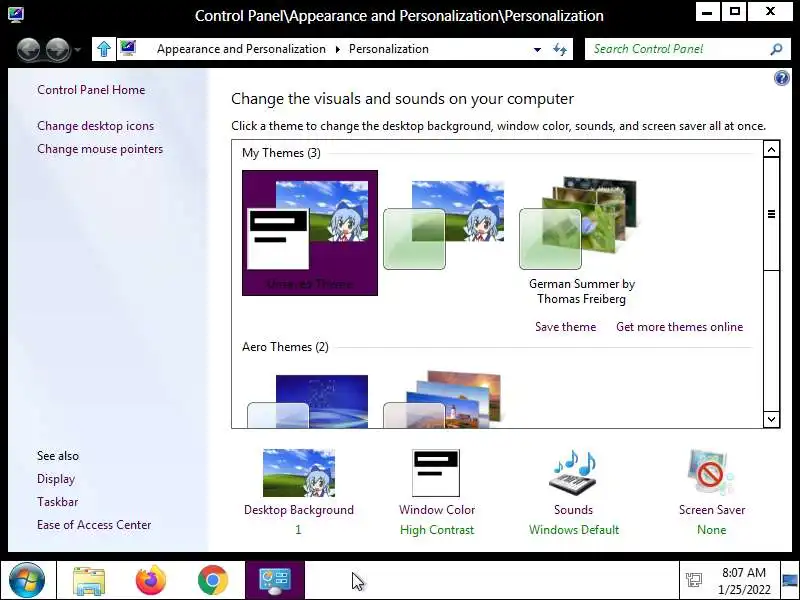The width and height of the screenshot is (800, 600).
Task: Open Change mouse pointers link
Action: tap(100, 149)
